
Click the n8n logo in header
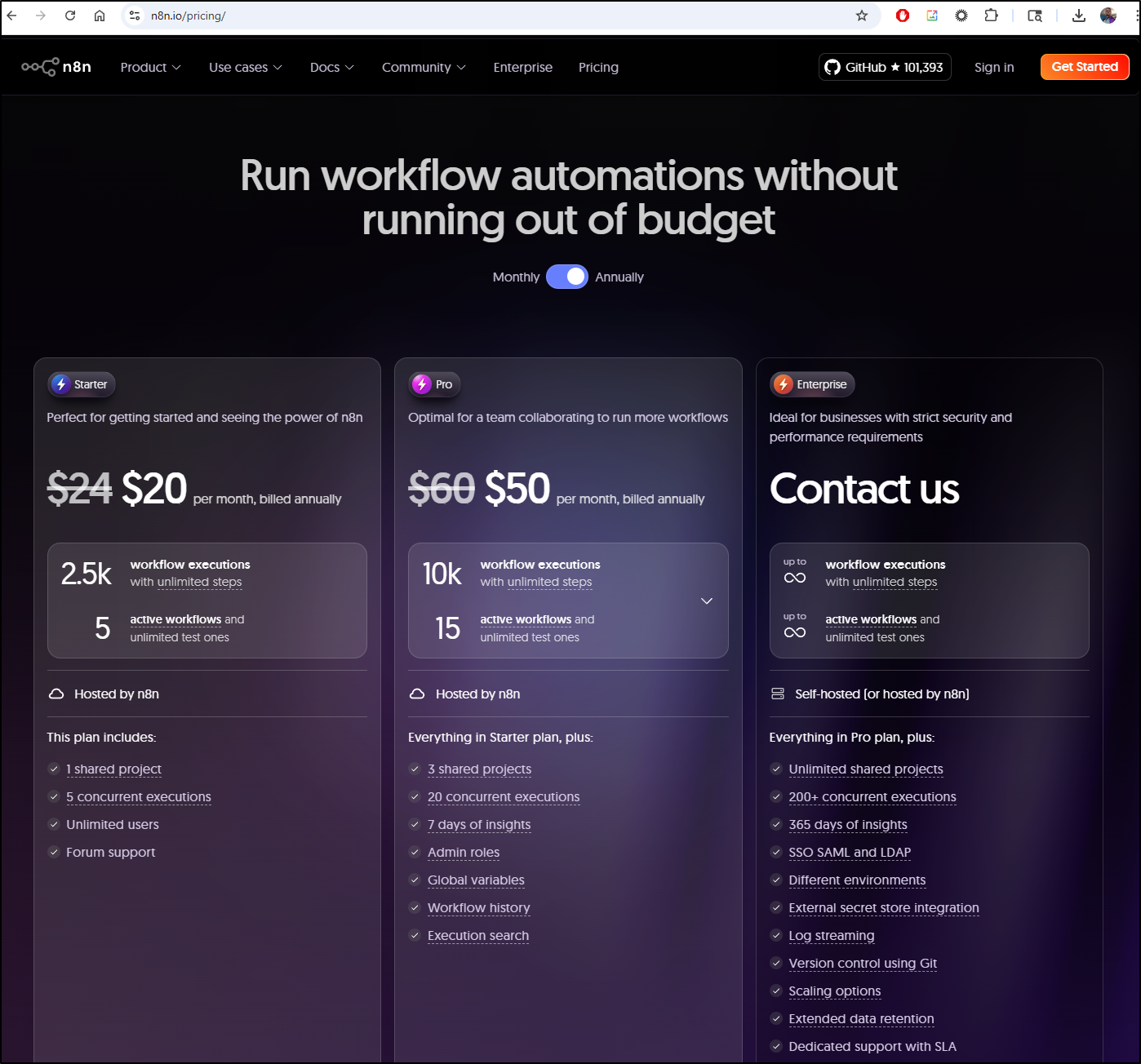click(x=56, y=67)
